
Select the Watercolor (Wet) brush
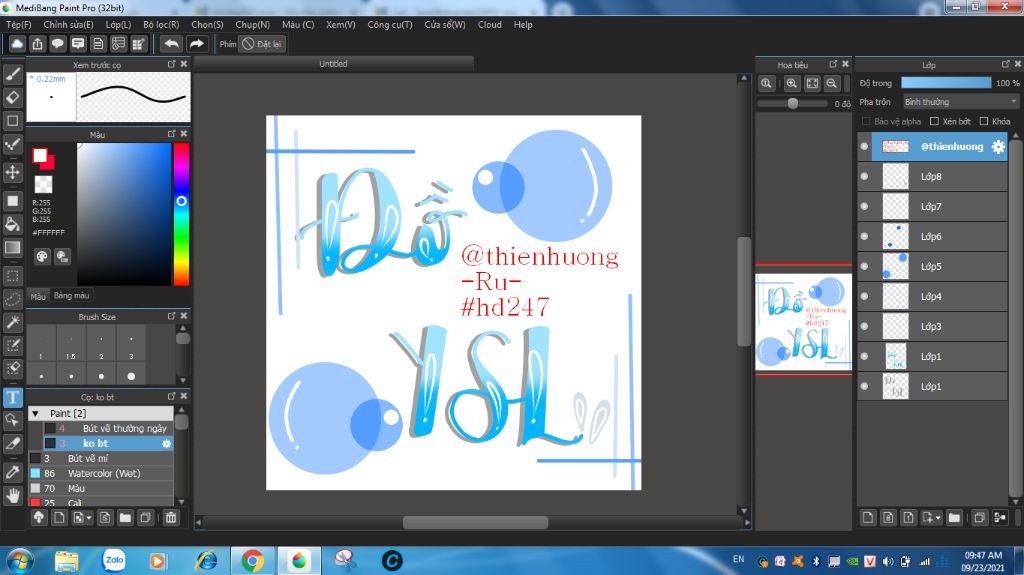tap(101, 474)
